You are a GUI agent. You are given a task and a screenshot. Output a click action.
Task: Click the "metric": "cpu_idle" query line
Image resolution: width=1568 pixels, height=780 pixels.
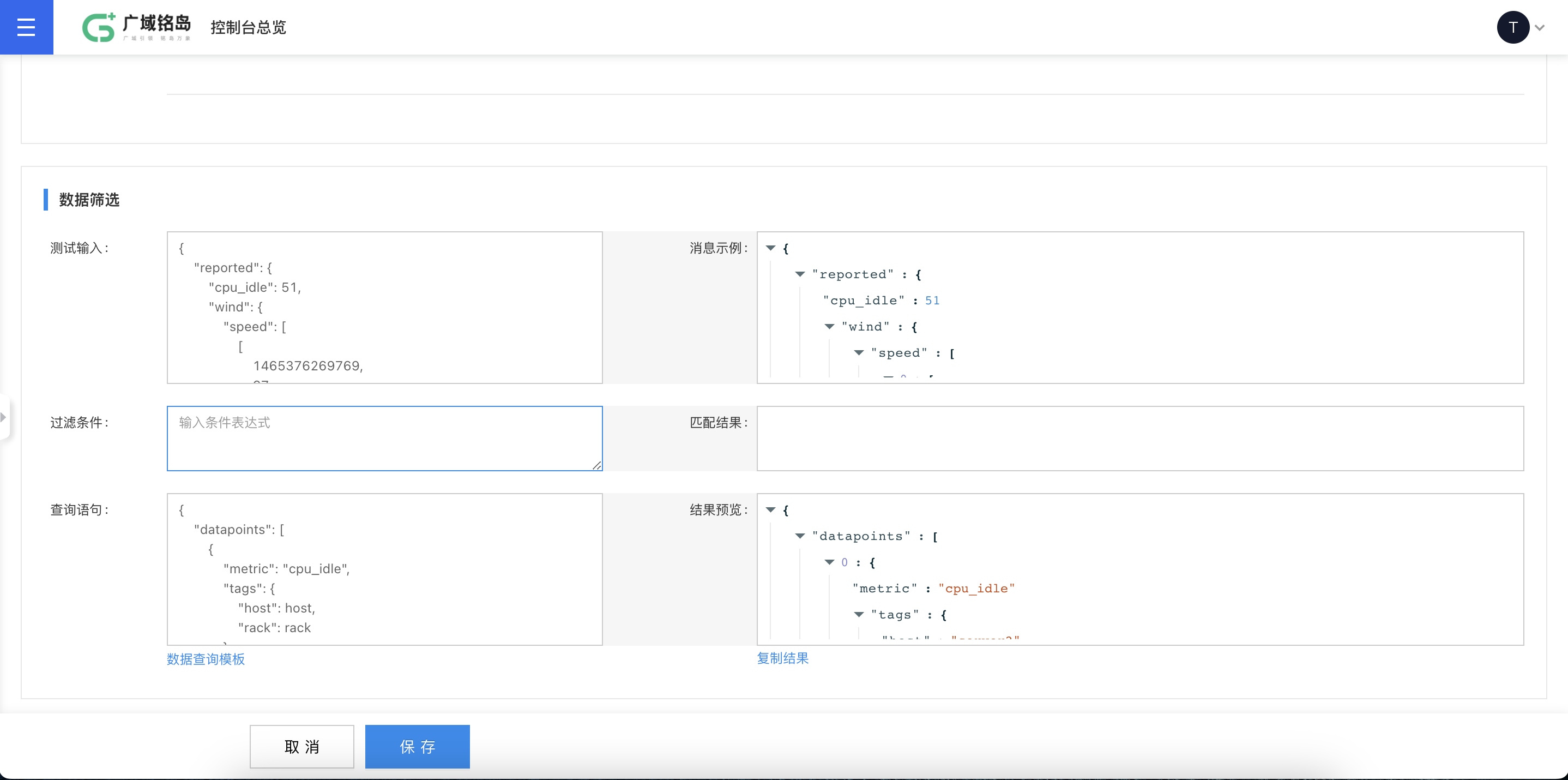[287, 569]
